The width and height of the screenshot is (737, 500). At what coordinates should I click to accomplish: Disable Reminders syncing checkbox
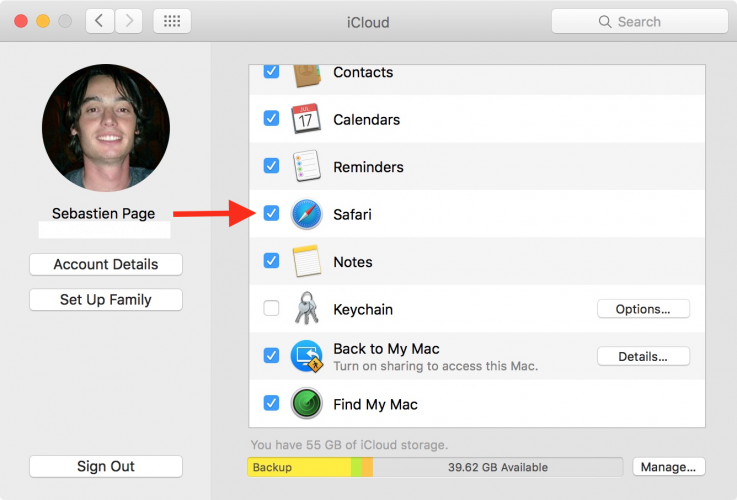[271, 165]
